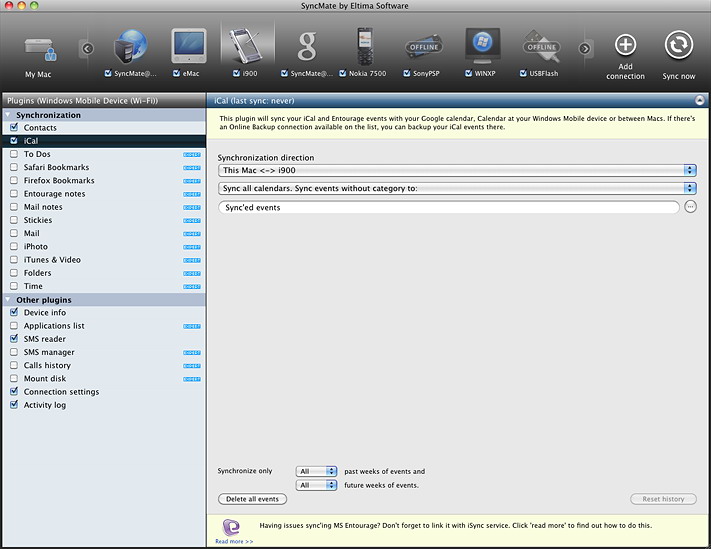Click the expert badge beside Mail notes
This screenshot has width=711, height=549.
[x=192, y=207]
